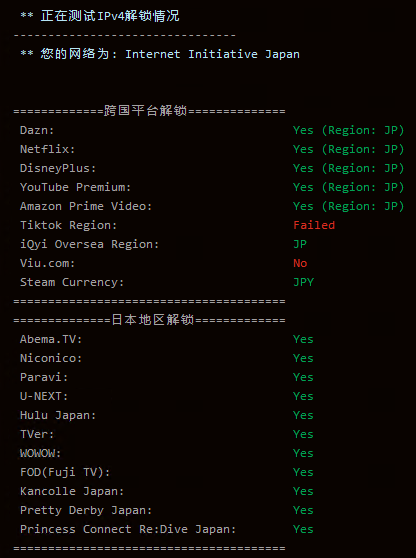This screenshot has height=558, width=416.
Task: Click the WOWOW Yes result
Action: tap(303, 453)
